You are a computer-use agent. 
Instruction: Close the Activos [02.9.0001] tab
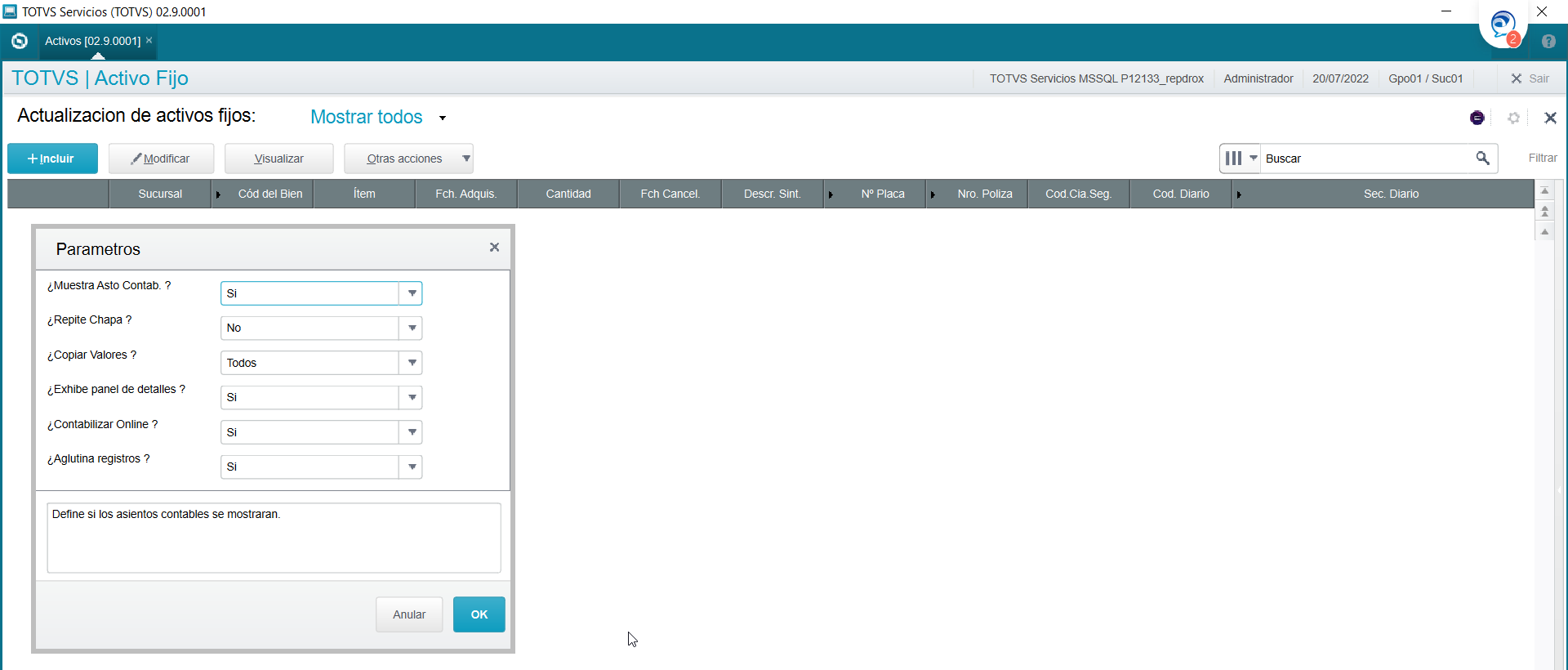(149, 40)
